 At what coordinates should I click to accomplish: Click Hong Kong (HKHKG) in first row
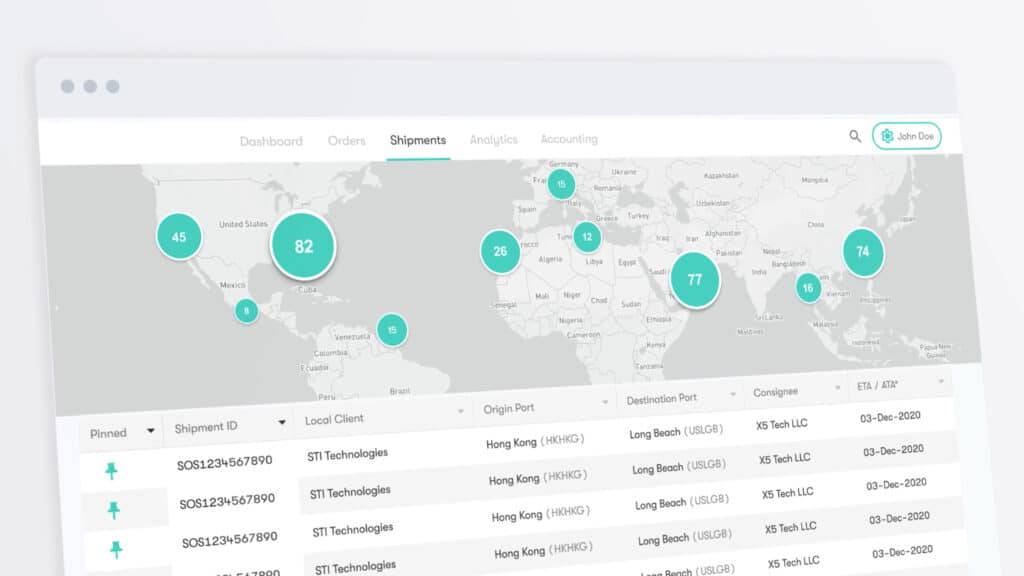[x=535, y=441]
